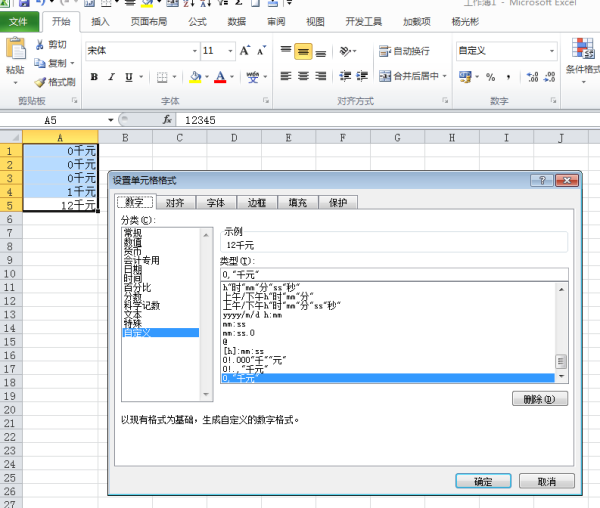The height and width of the screenshot is (508, 600).
Task: Apply cell borders icon
Action: pos(162,77)
